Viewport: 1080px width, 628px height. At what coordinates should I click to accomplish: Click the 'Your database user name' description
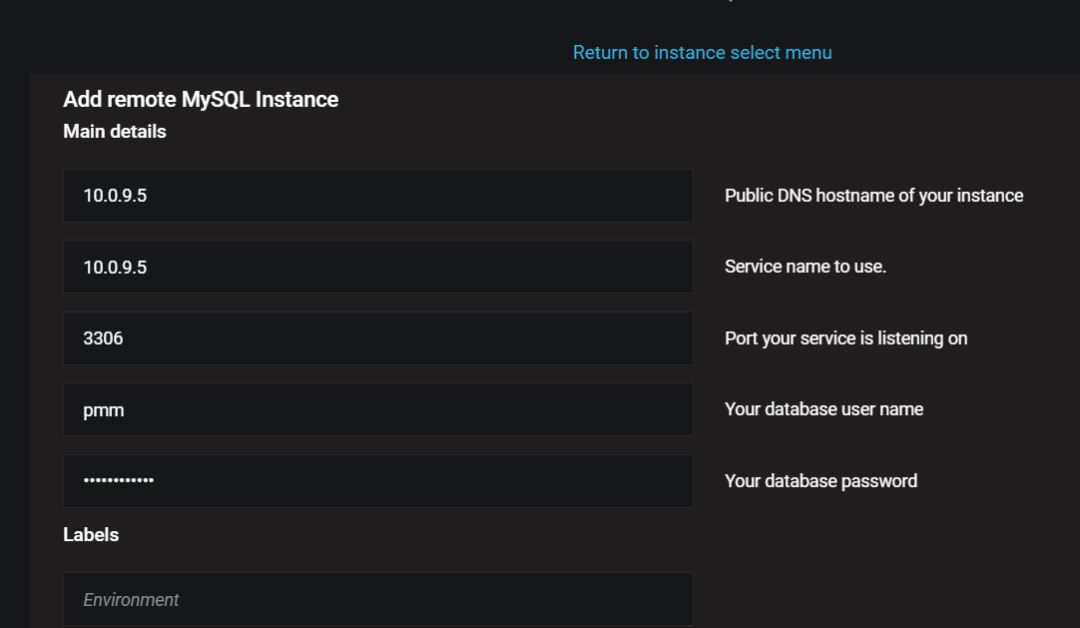click(823, 409)
